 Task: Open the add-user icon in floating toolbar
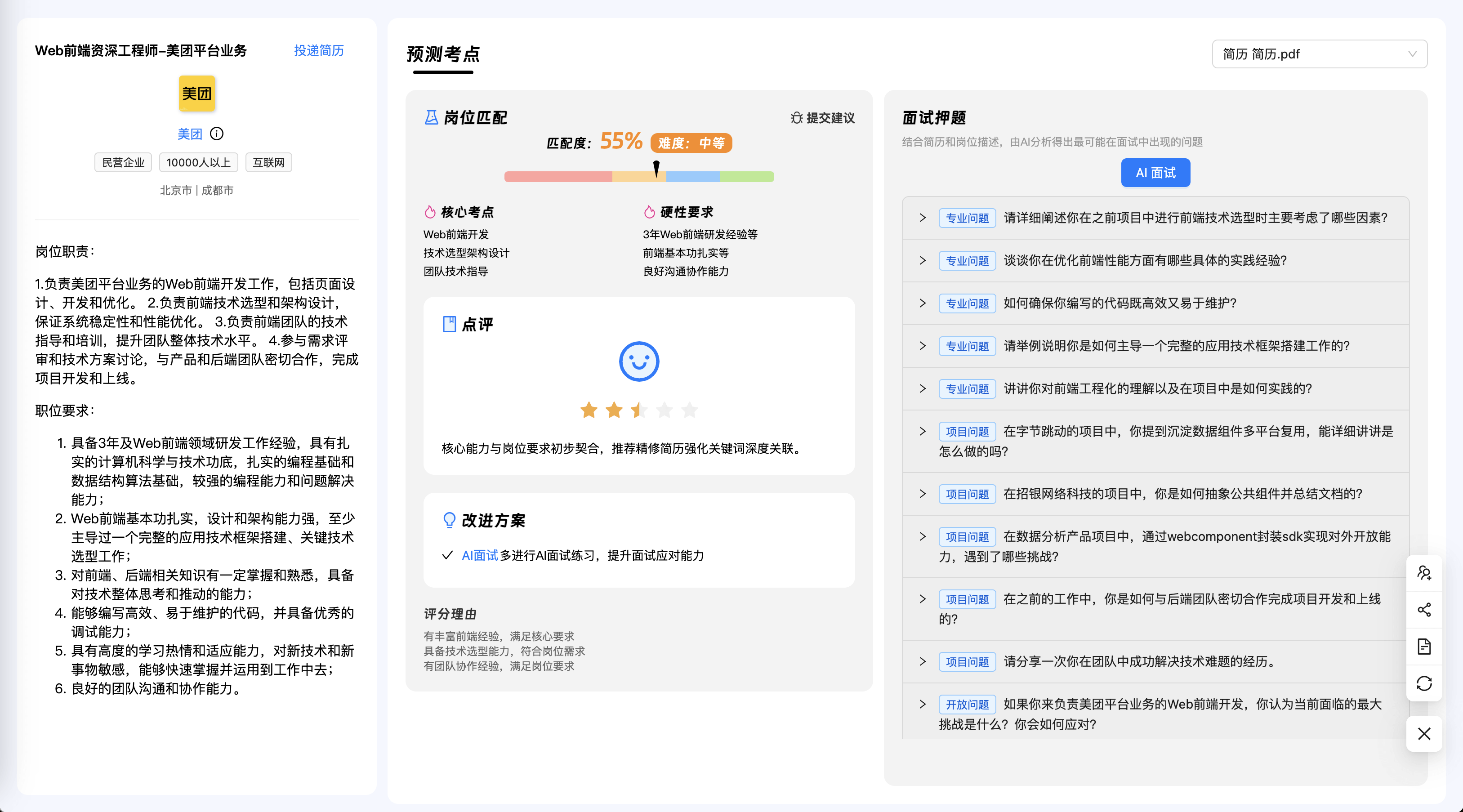[x=1424, y=573]
